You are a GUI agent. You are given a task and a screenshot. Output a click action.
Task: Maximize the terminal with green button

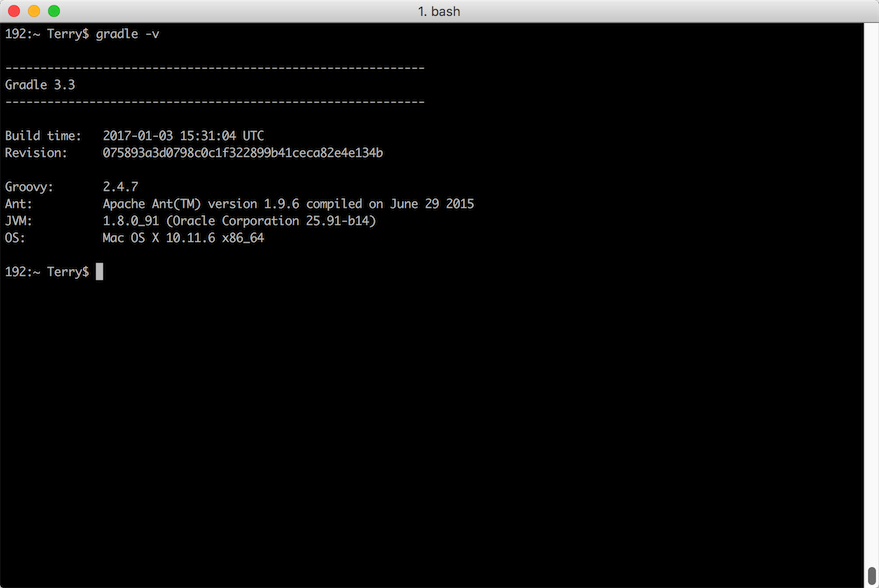[x=54, y=11]
